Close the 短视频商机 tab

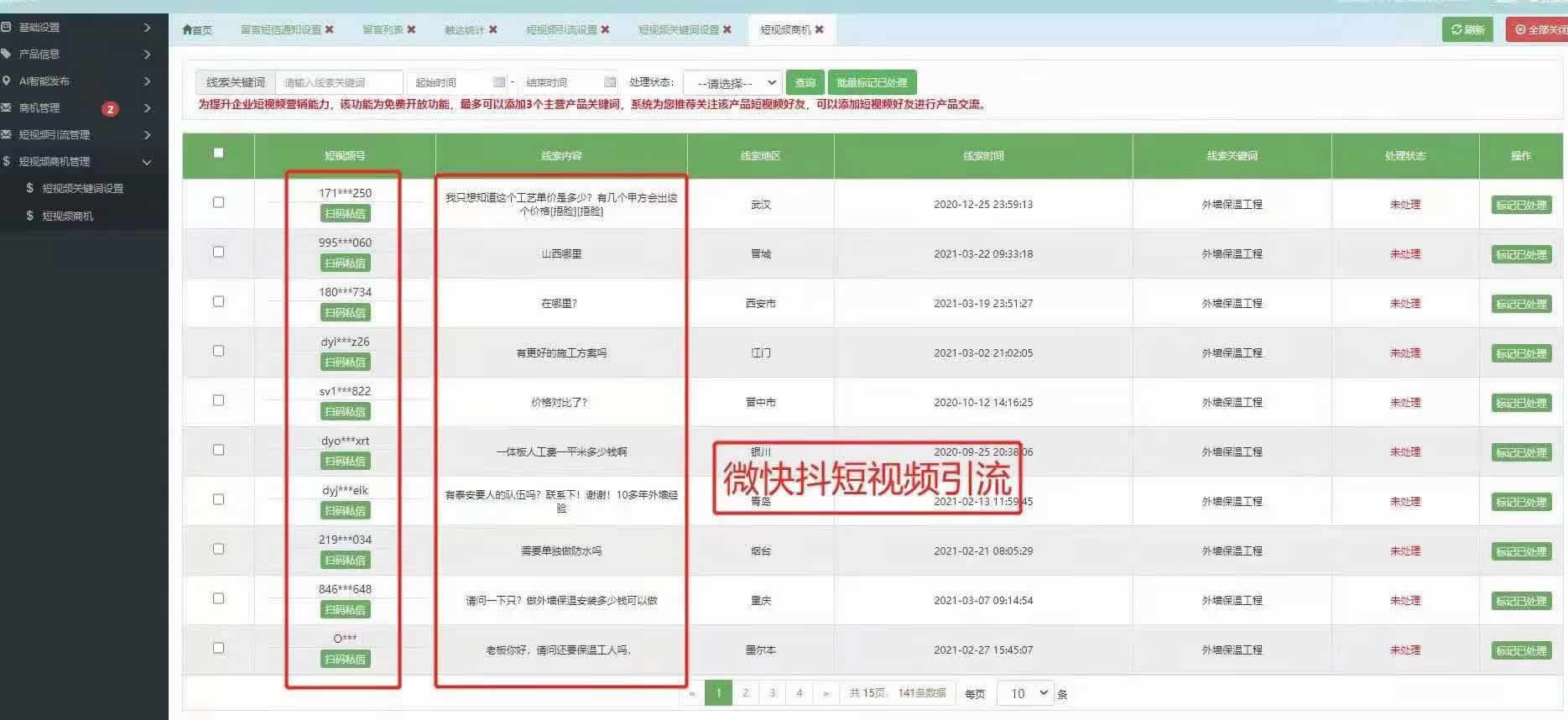[x=820, y=29]
